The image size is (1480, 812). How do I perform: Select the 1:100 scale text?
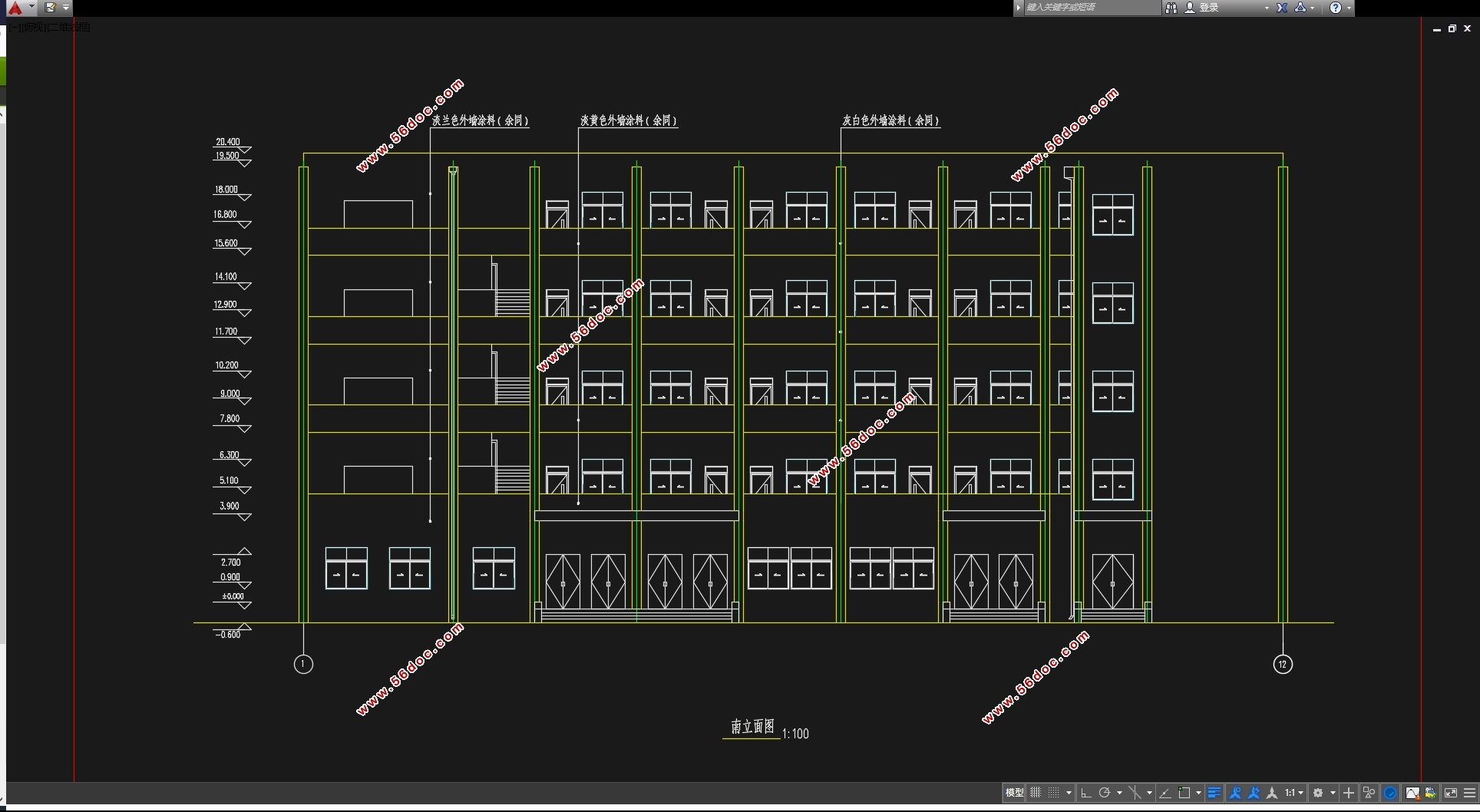pyautogui.click(x=795, y=734)
